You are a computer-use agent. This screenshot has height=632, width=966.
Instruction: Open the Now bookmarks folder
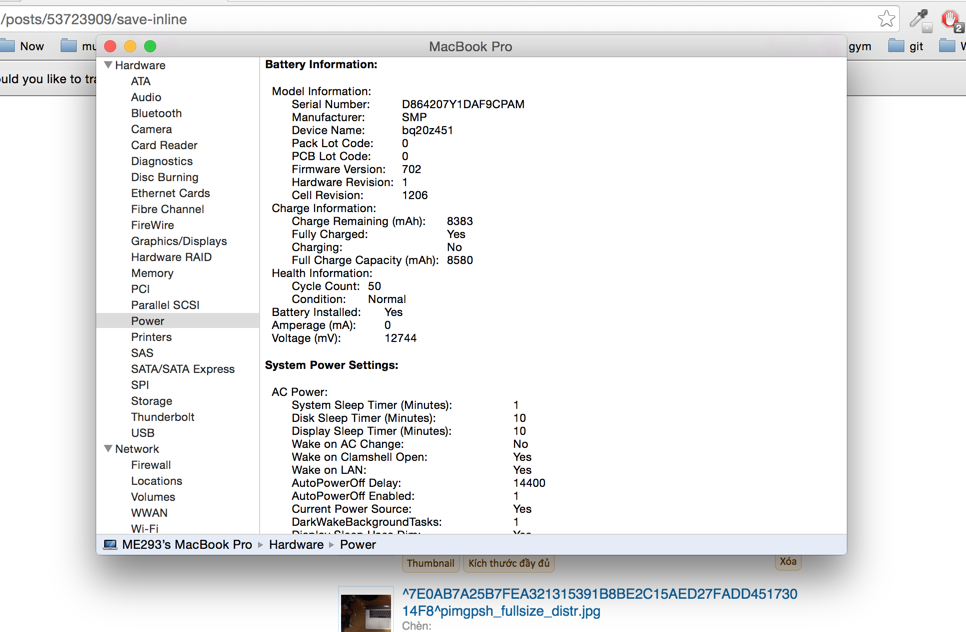tap(22, 46)
